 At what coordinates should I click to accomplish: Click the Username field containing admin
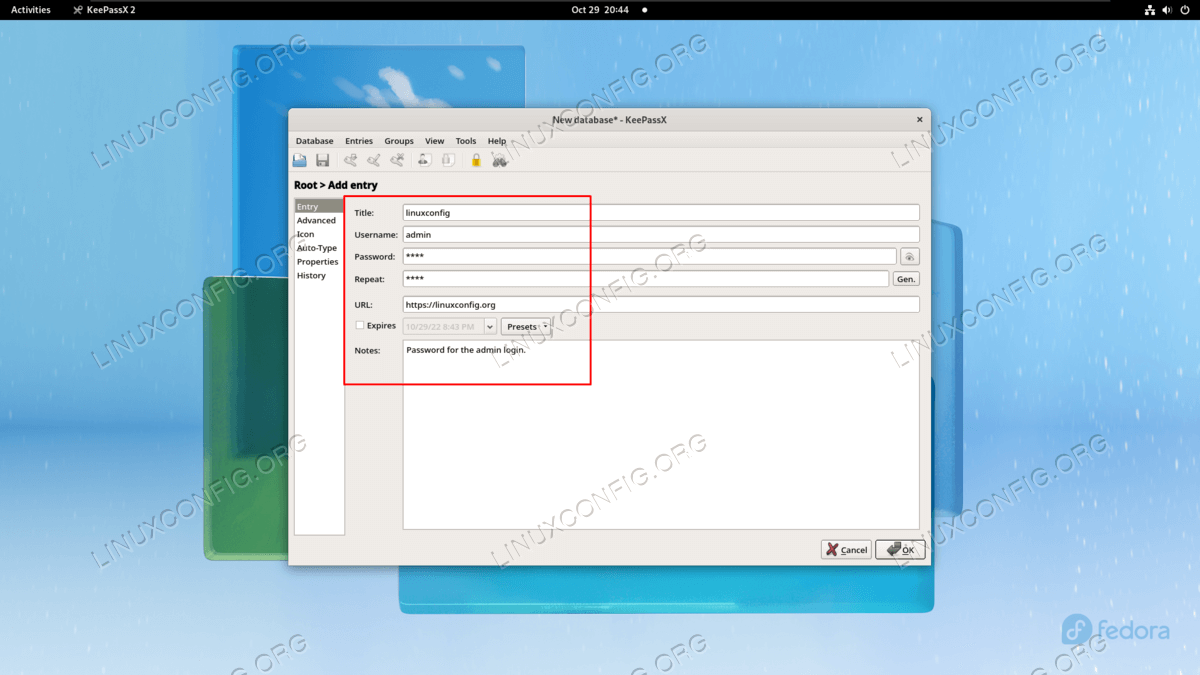661,235
